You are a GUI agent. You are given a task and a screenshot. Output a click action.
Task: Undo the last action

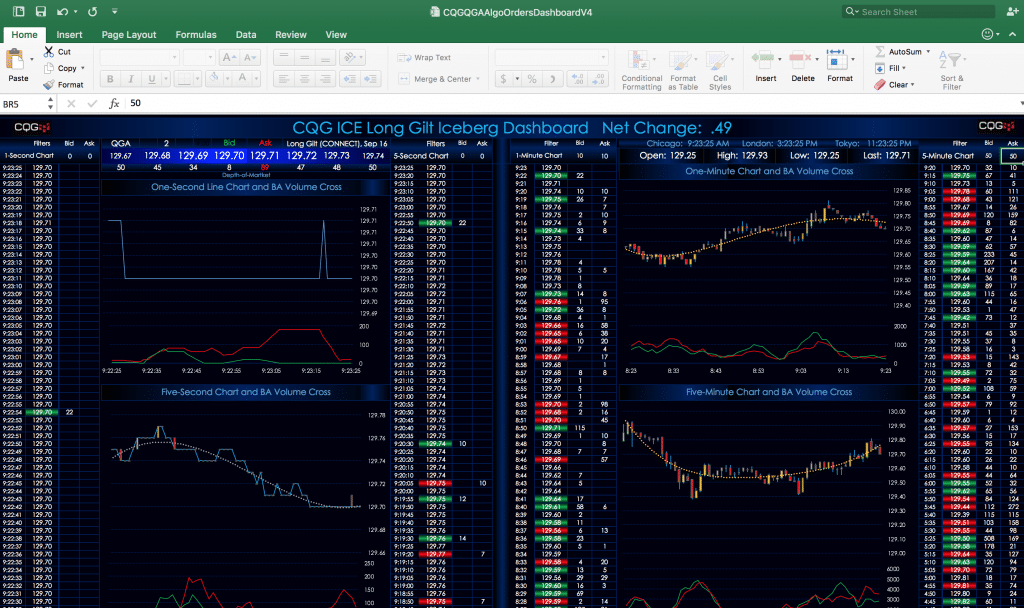tap(63, 12)
